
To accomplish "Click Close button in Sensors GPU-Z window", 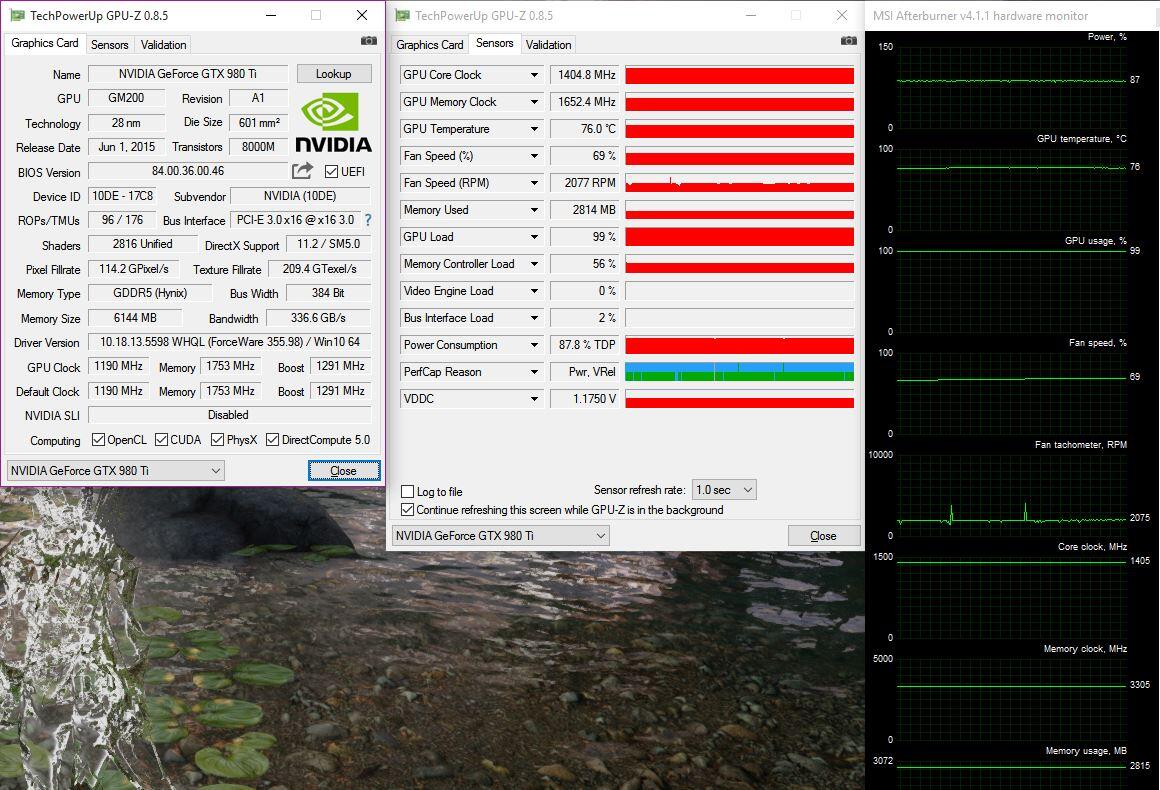I will tap(823, 536).
